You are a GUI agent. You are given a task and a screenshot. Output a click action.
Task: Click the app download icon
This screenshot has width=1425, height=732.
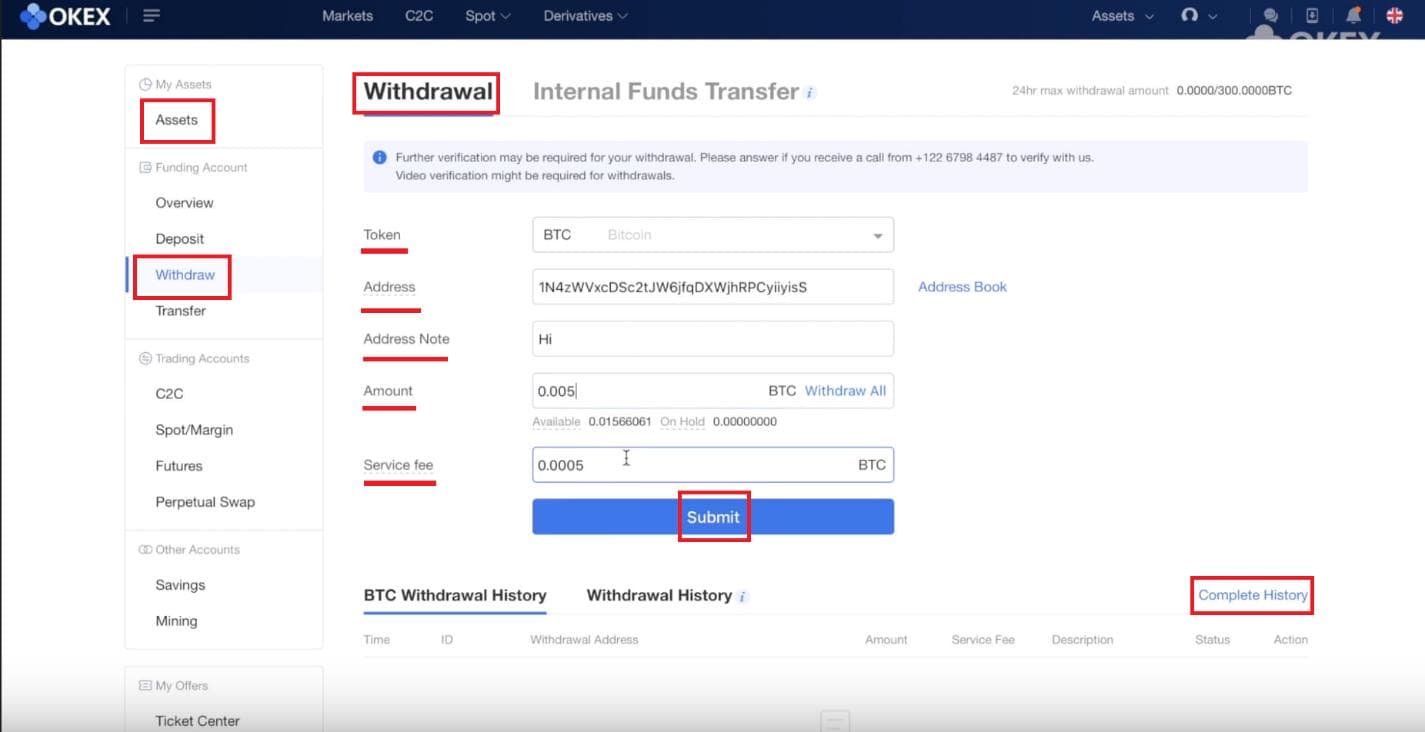[x=1312, y=16]
